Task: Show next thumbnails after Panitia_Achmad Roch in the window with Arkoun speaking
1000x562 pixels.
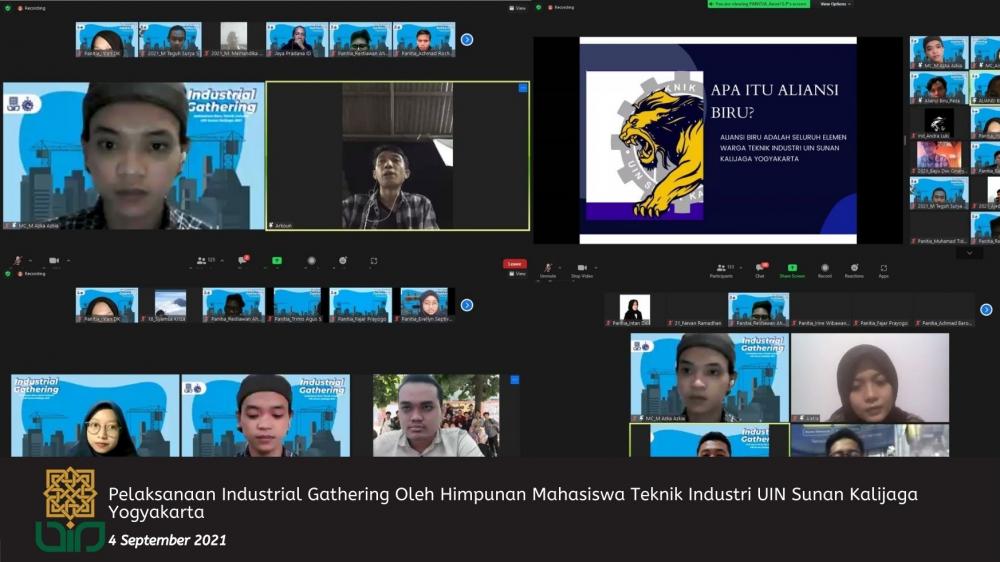Action: pyautogui.click(x=467, y=40)
